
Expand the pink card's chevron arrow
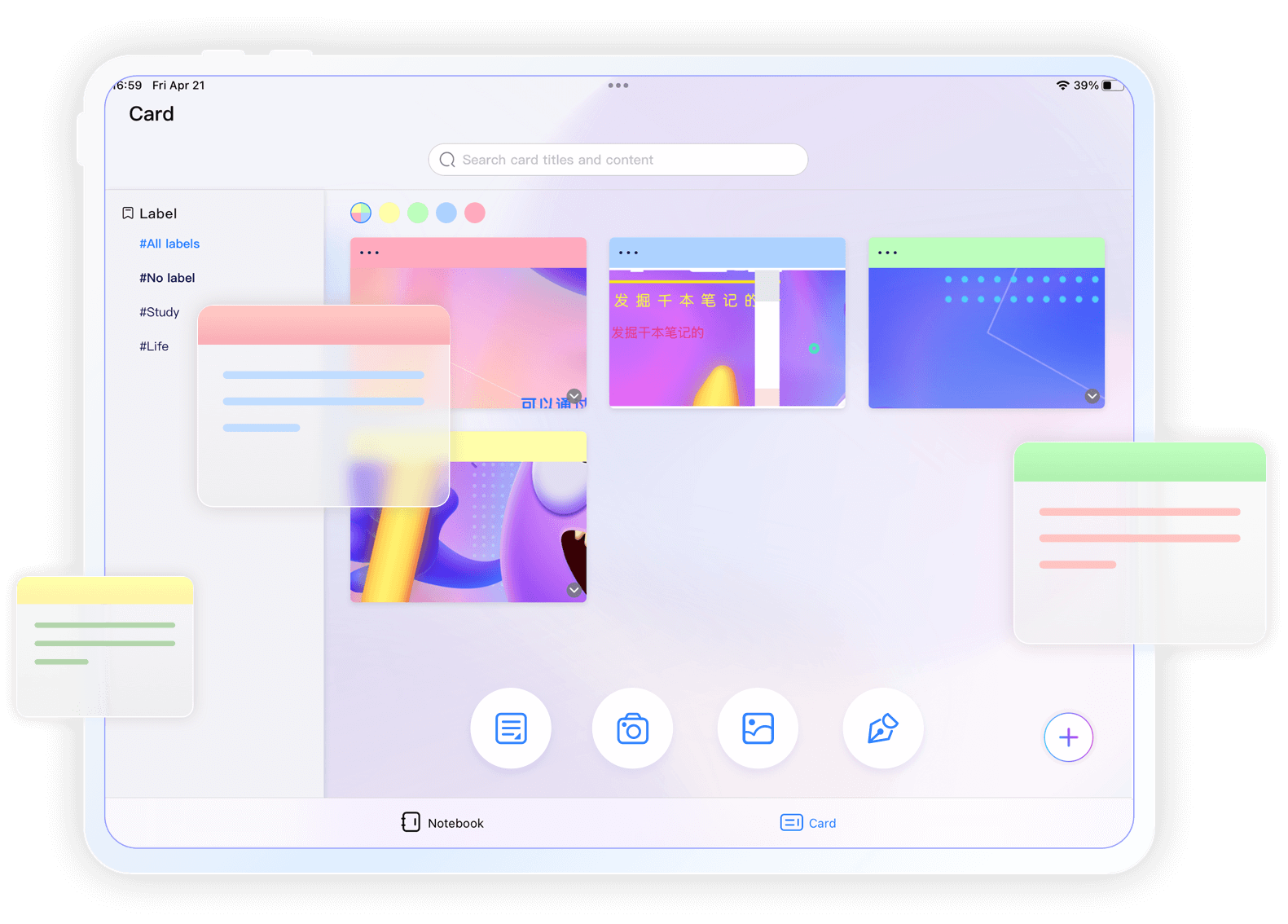pos(574,396)
